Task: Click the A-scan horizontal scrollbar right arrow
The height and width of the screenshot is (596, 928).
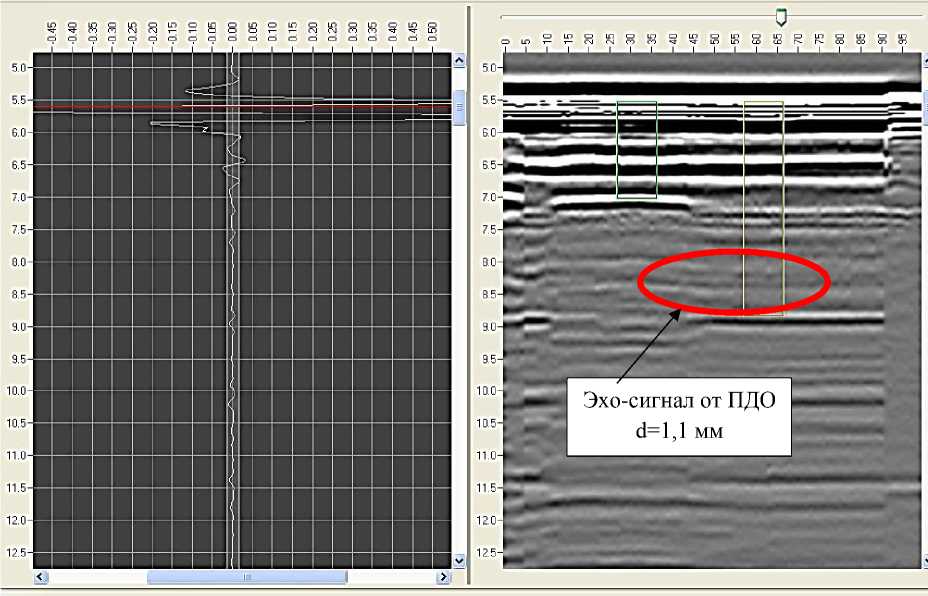Action: 444,576
